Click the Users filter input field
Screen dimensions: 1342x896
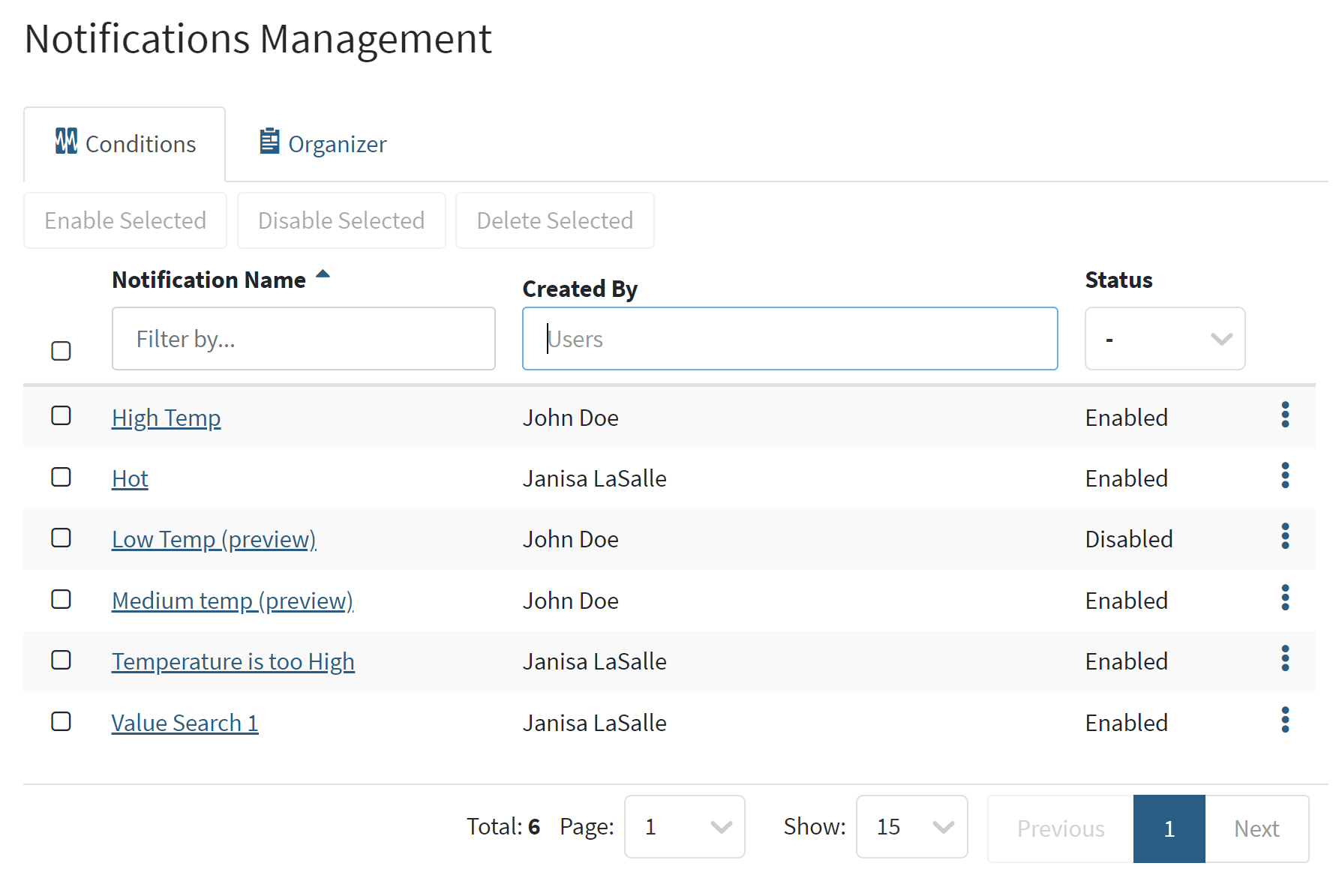coord(789,338)
